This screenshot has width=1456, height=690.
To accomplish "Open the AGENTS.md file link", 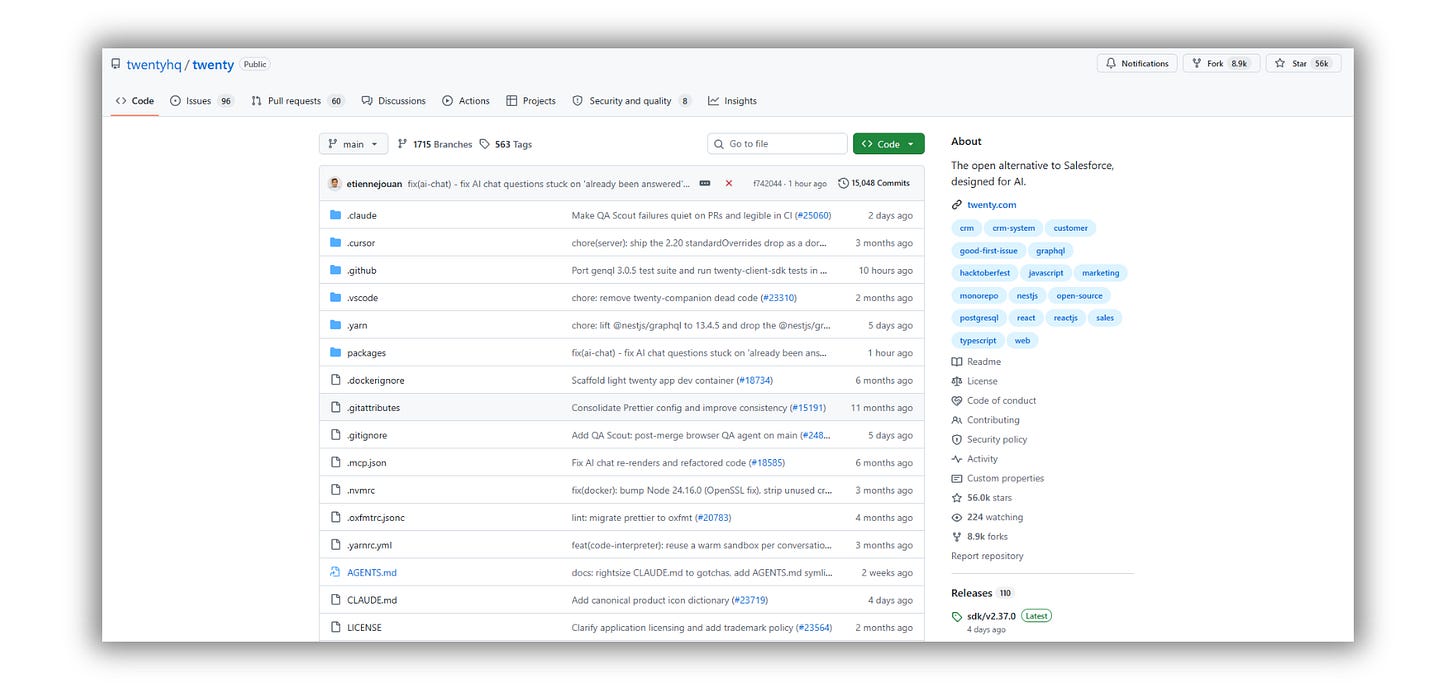I will click(371, 573).
